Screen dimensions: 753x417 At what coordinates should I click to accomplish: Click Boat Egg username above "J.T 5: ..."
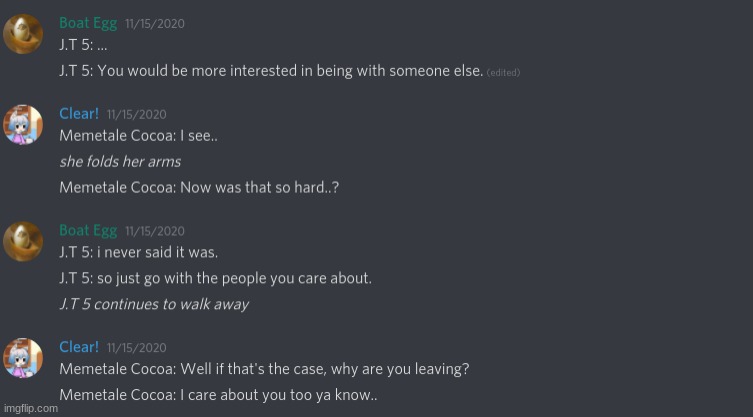coord(88,23)
